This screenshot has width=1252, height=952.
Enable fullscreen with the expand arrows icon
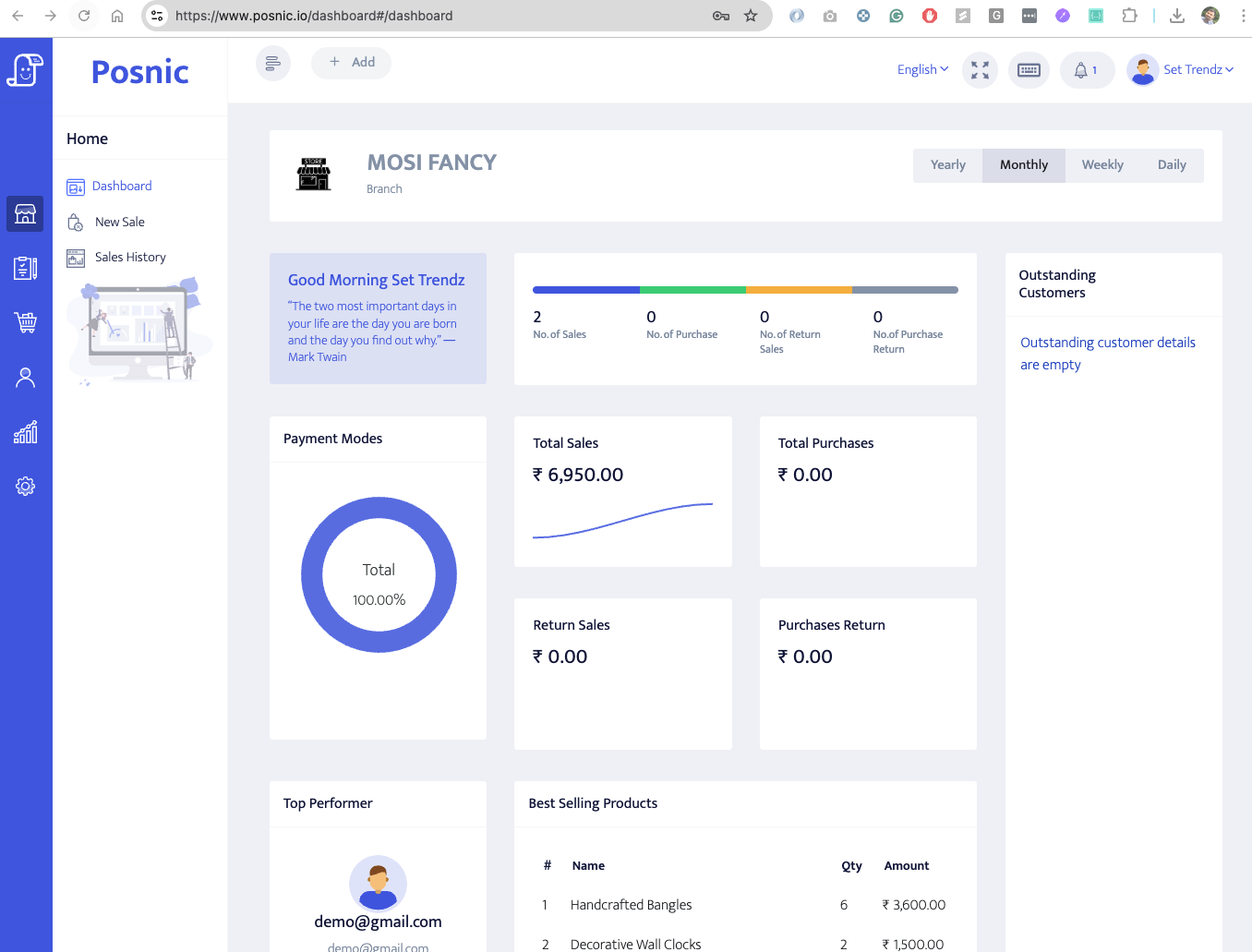[x=980, y=70]
